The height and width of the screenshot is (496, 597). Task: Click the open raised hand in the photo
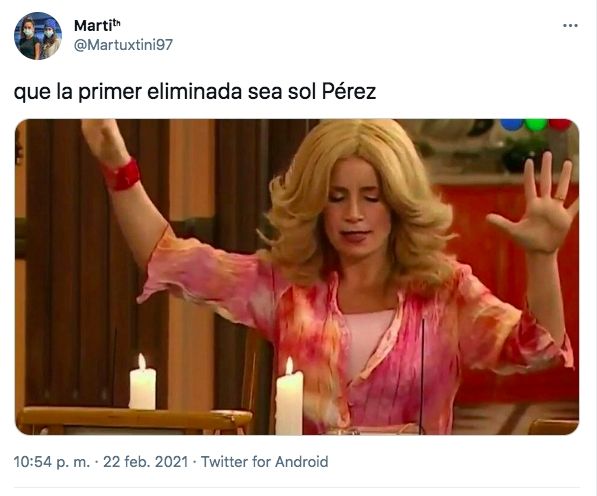point(538,202)
